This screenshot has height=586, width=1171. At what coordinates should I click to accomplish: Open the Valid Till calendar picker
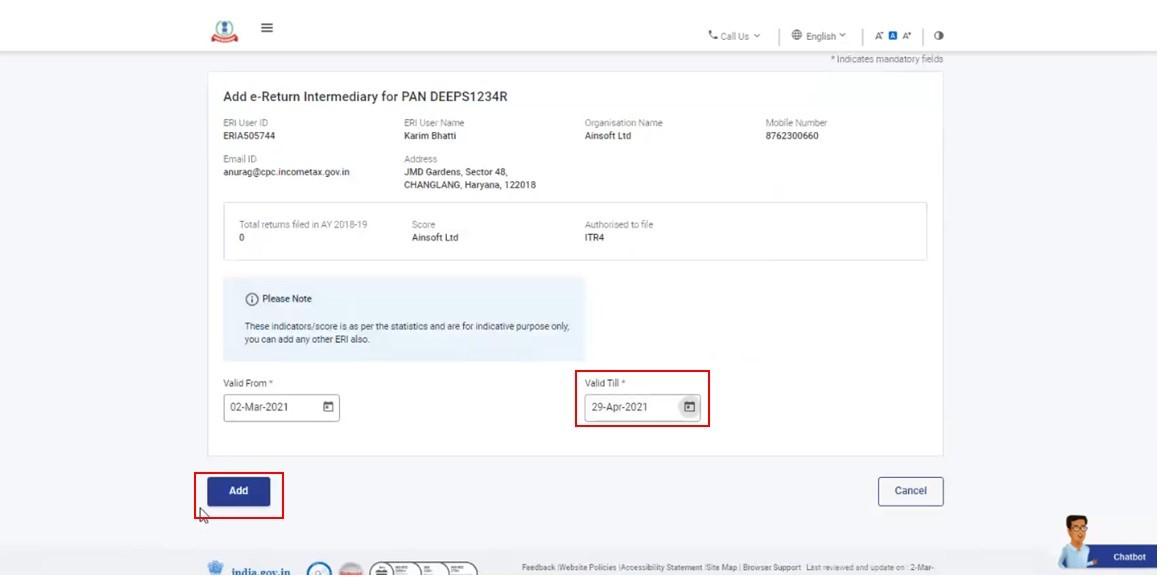tap(688, 406)
